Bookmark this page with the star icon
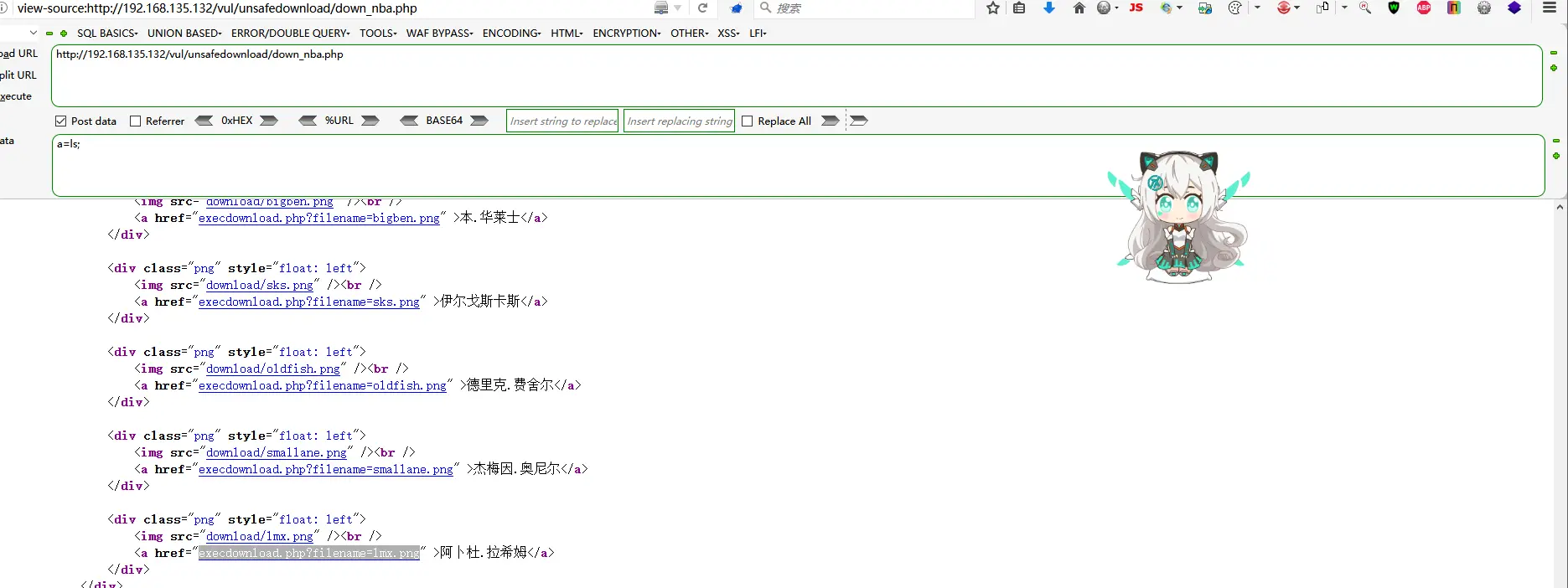This screenshot has width=1568, height=588. tap(993, 8)
